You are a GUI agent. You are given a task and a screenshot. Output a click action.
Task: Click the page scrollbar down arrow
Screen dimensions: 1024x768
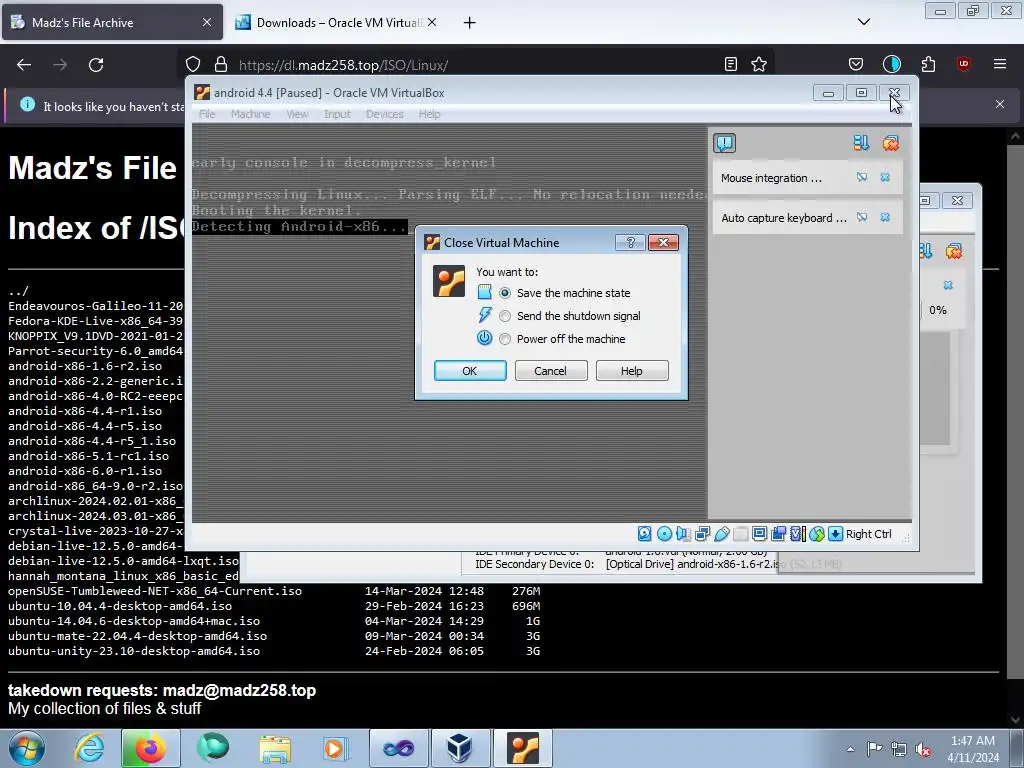coord(1016,720)
